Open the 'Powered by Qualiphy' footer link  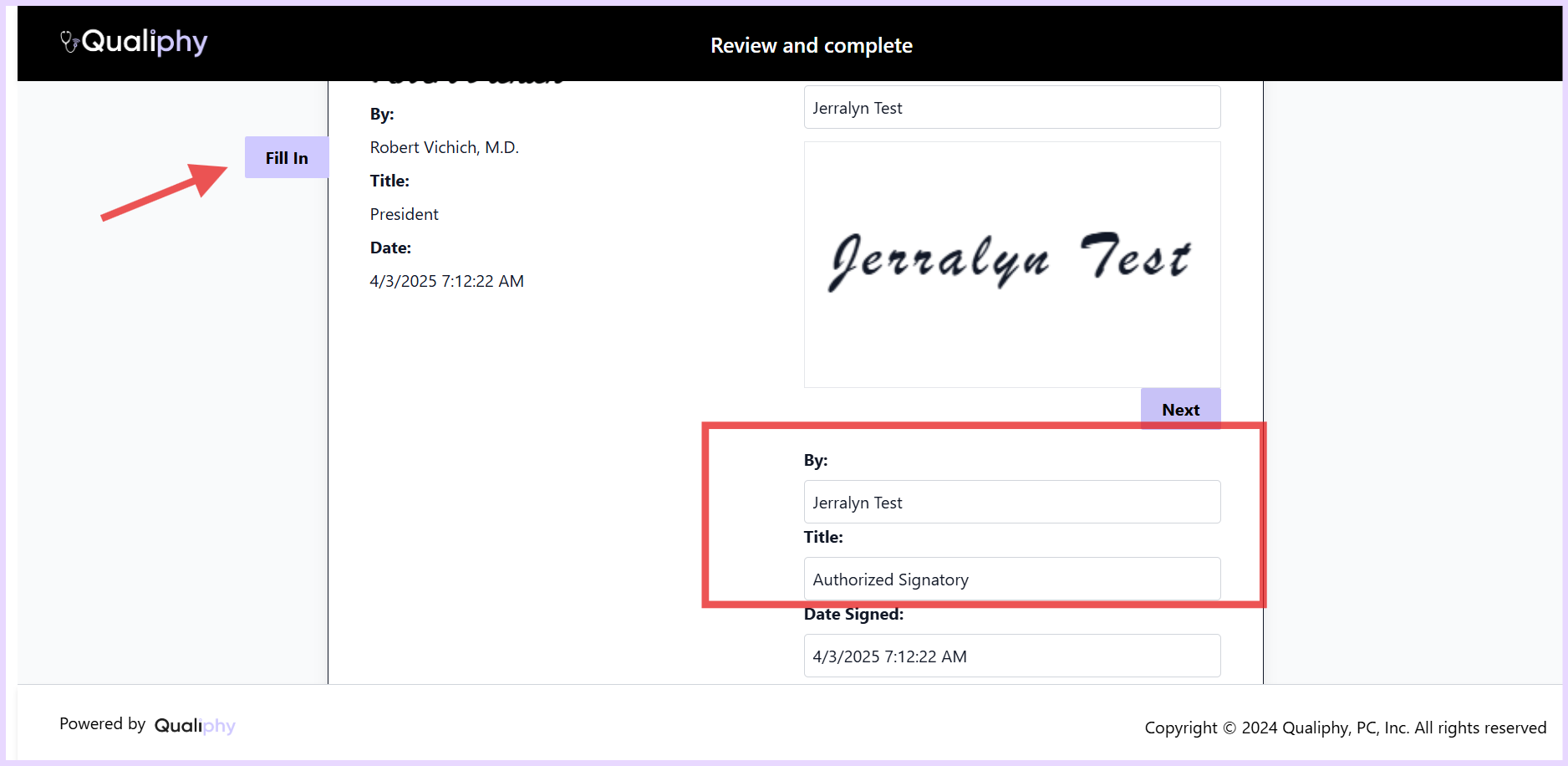click(x=147, y=724)
